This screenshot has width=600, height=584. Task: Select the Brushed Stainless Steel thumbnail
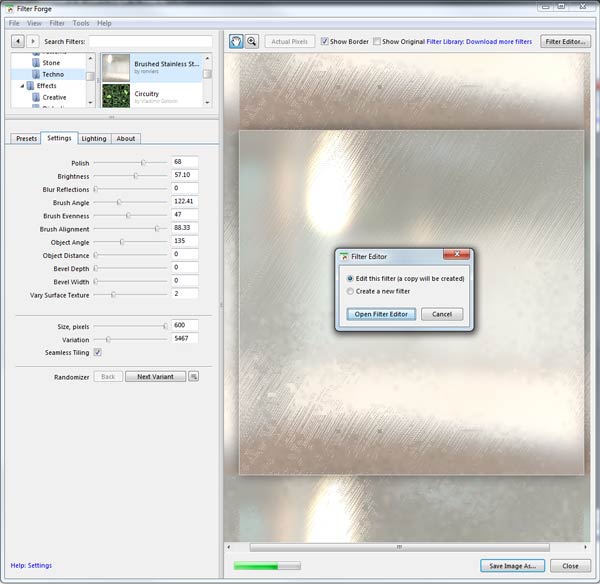[116, 67]
